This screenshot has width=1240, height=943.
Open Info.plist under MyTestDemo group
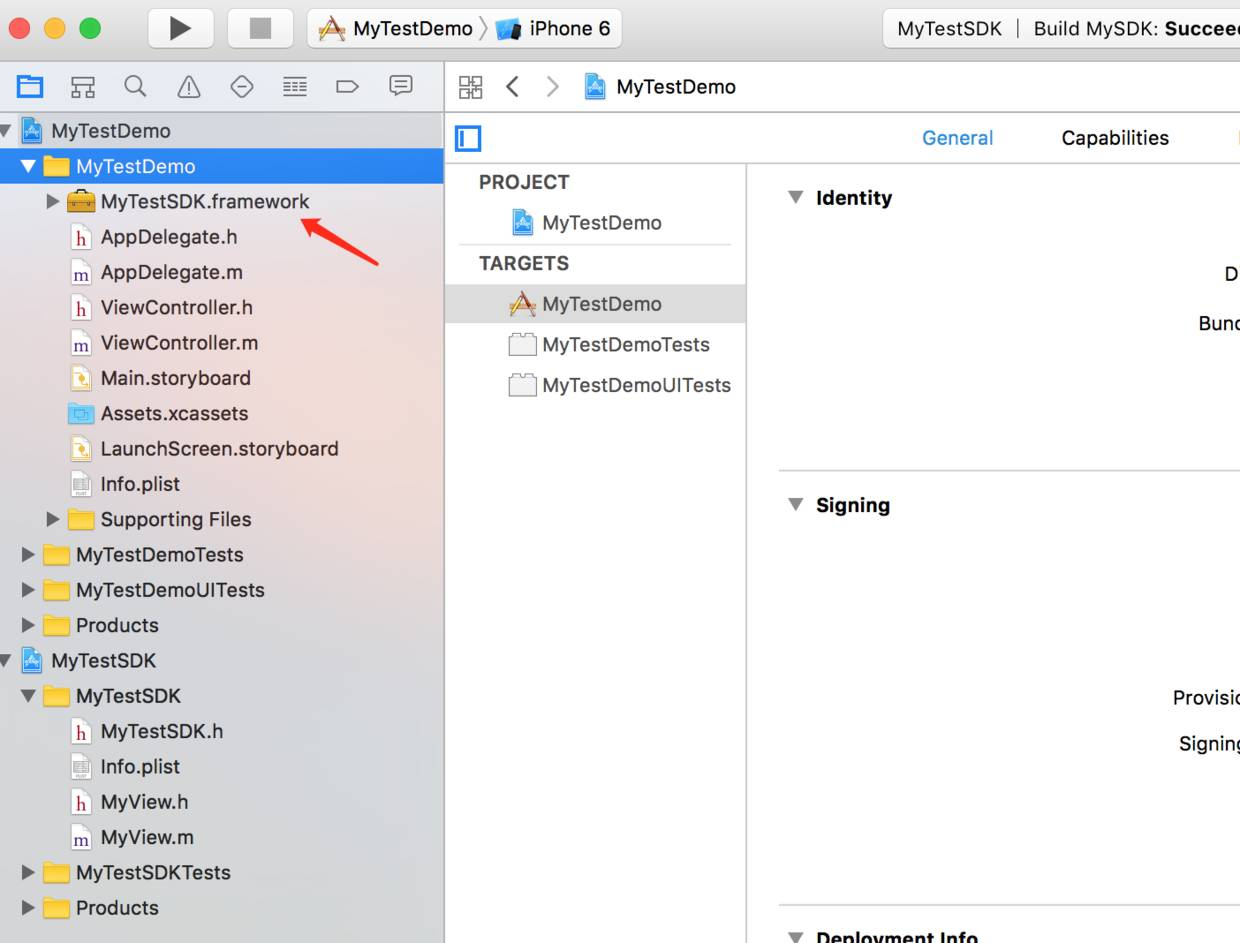[140, 484]
